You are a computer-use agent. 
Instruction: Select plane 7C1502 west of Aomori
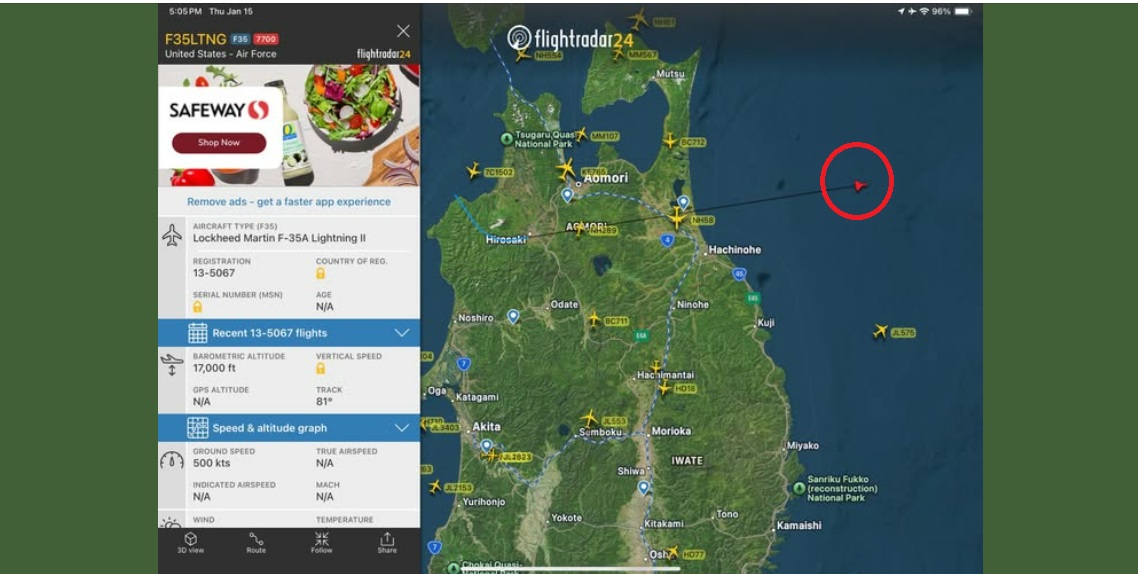(x=474, y=171)
